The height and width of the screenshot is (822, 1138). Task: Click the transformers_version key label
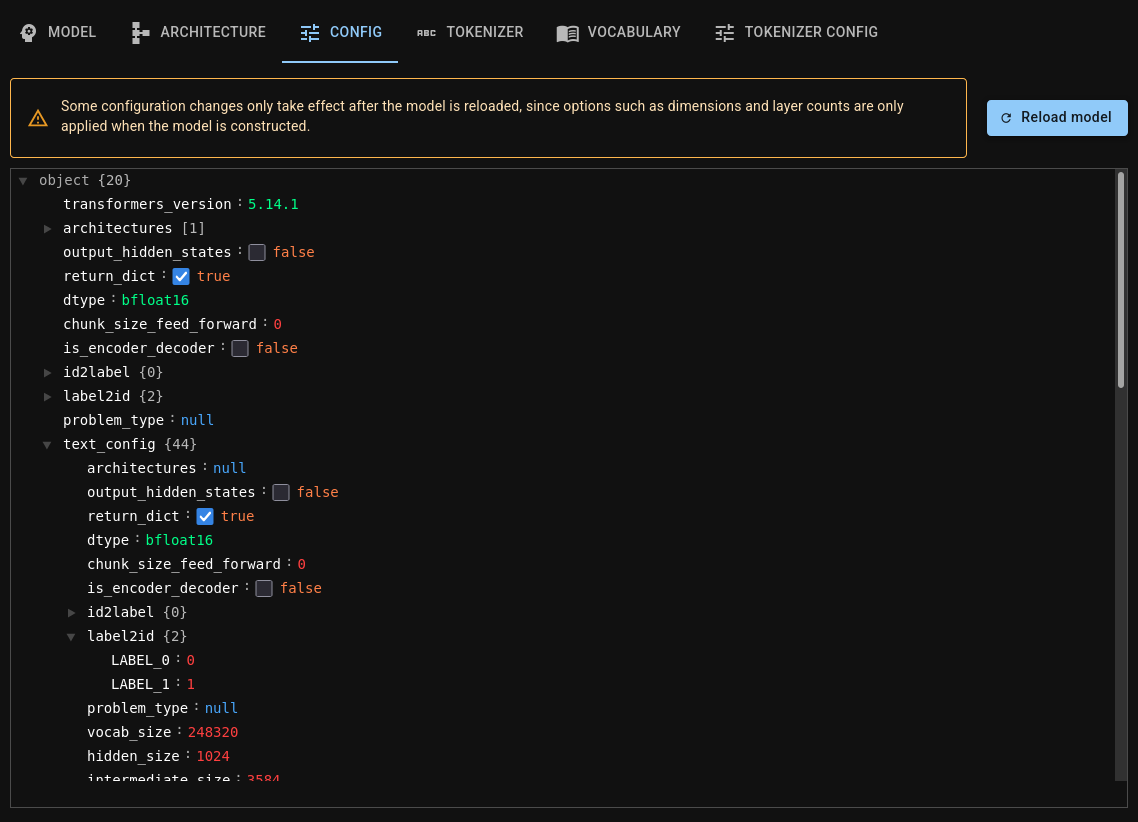[x=147, y=205]
